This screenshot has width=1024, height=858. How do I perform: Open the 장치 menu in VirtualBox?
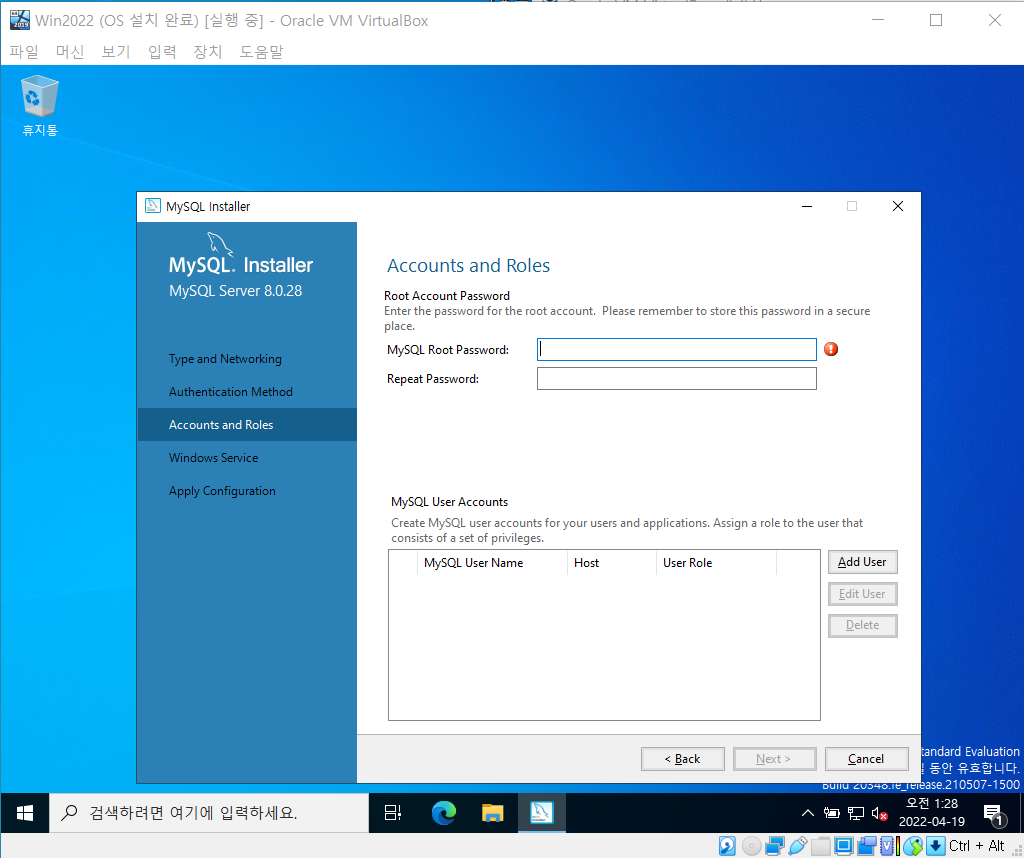coord(208,52)
